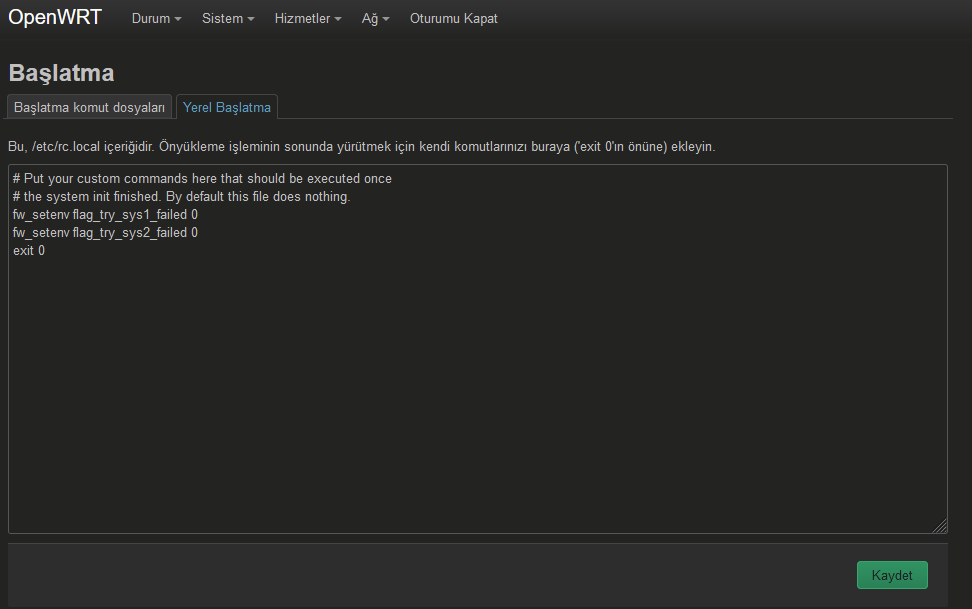Expand the Sistem menu
This screenshot has width=972, height=609.
228,19
